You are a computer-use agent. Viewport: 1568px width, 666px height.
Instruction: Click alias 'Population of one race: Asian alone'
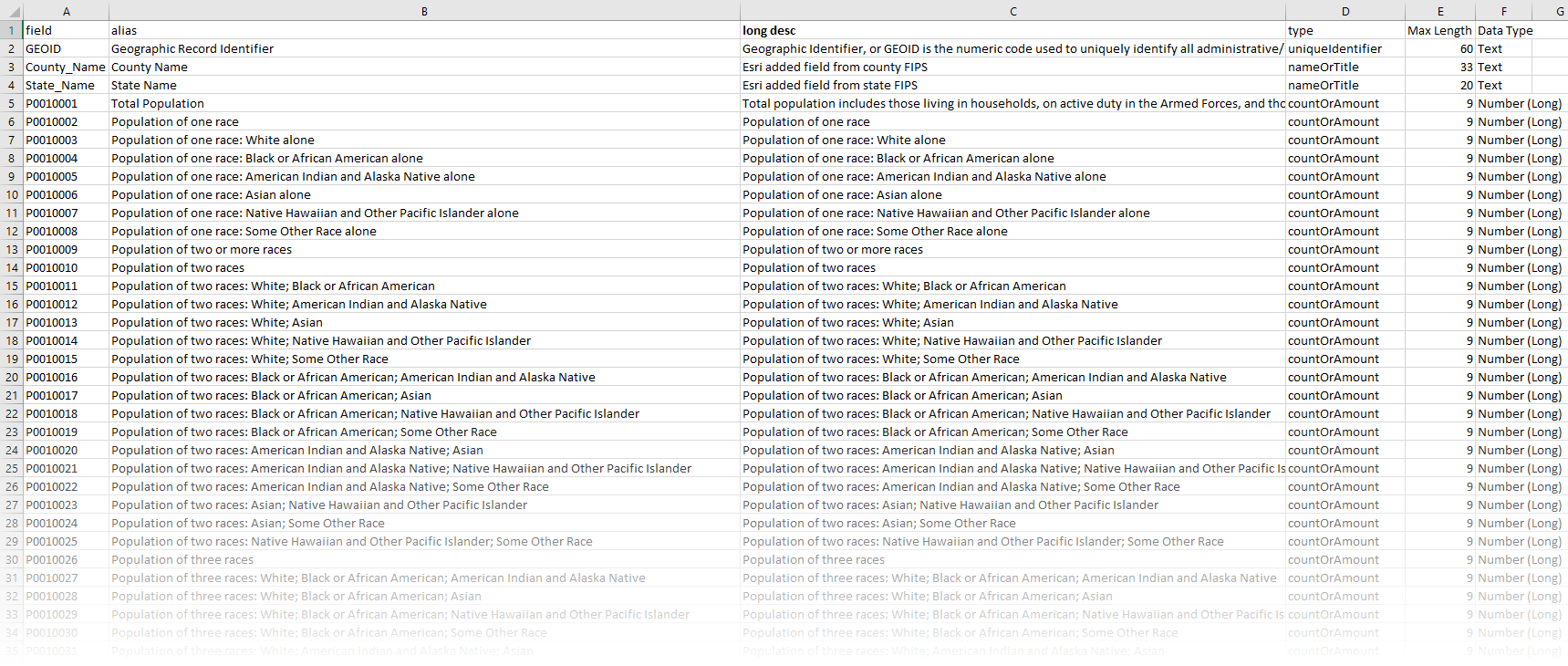424,194
